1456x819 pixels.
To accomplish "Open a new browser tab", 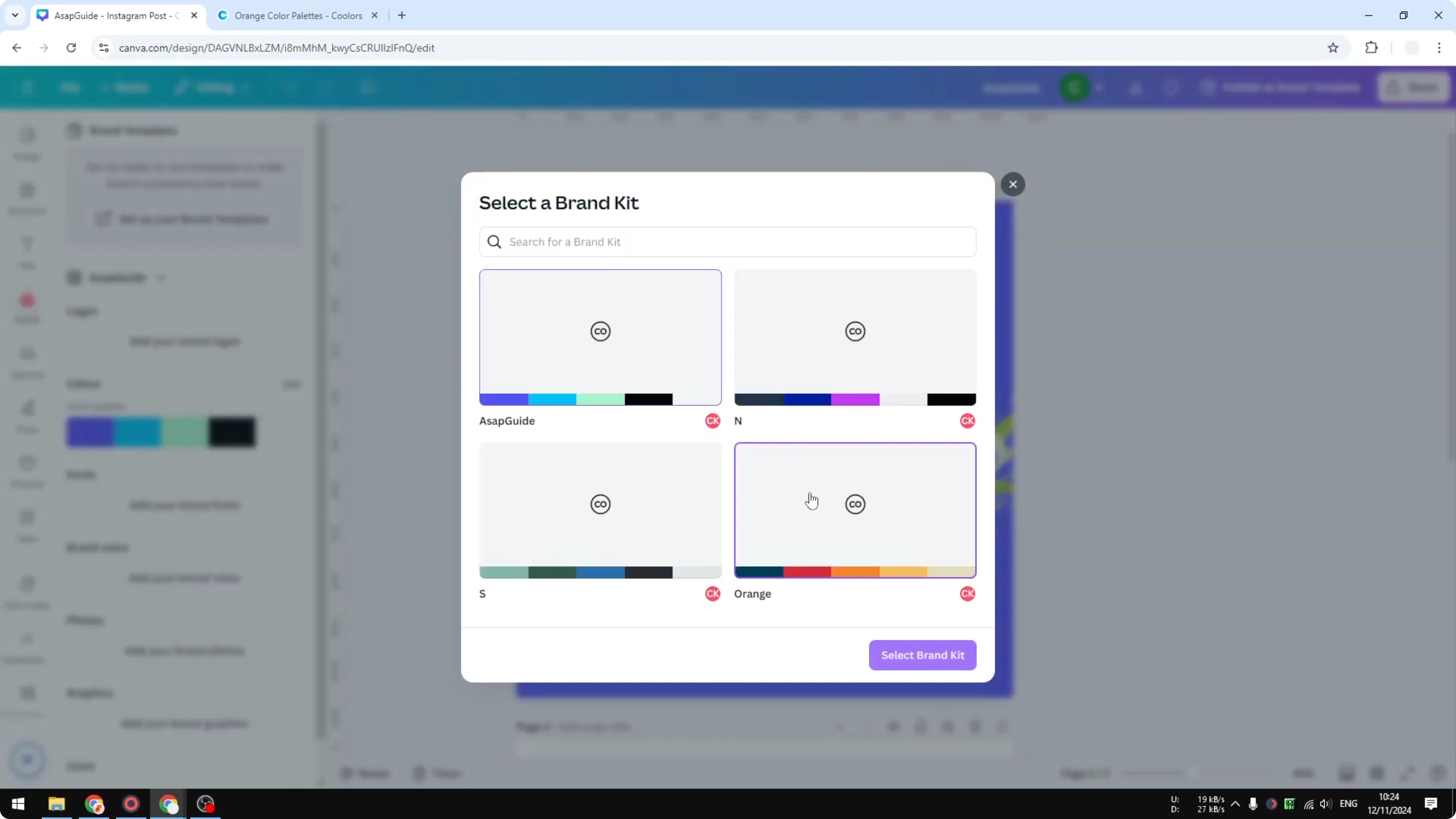I will click(x=402, y=15).
